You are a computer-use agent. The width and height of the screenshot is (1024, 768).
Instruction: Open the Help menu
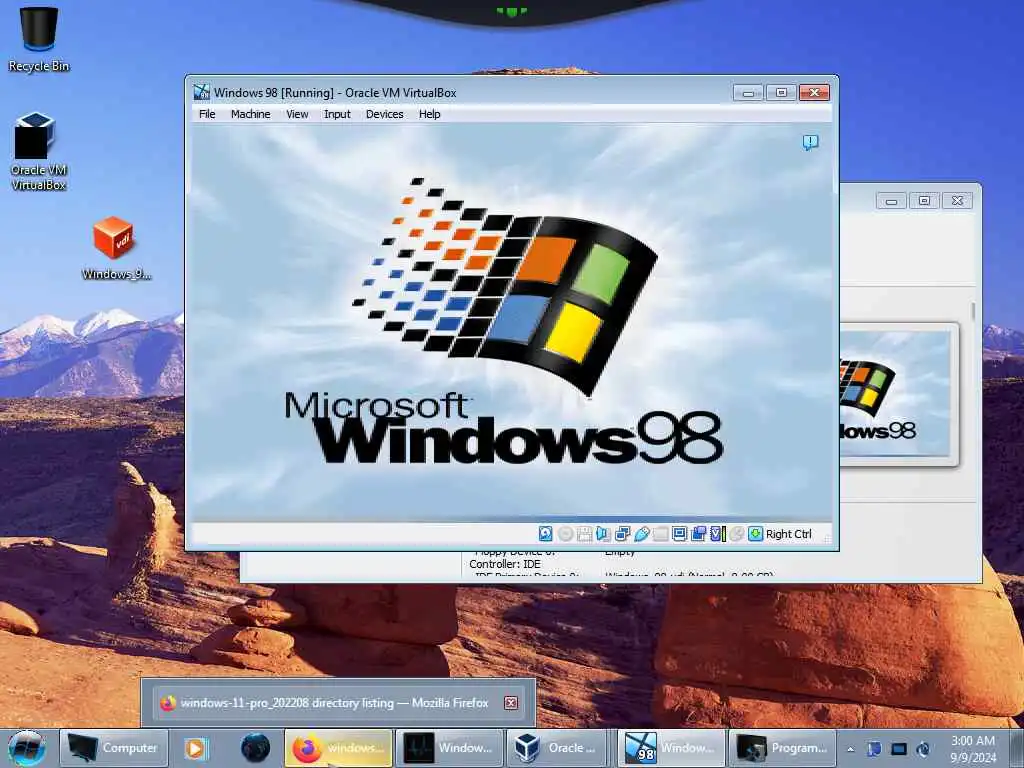(429, 114)
